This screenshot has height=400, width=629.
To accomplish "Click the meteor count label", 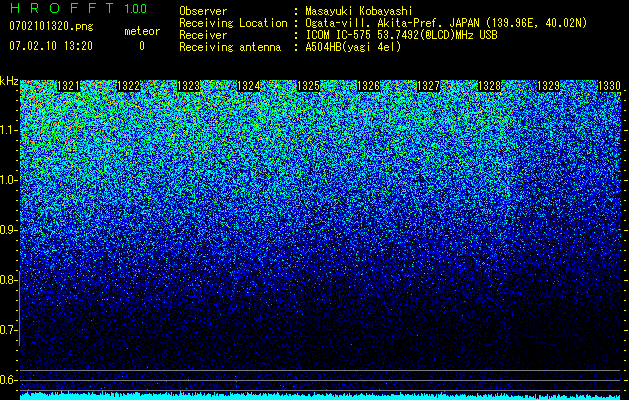I will [x=142, y=31].
